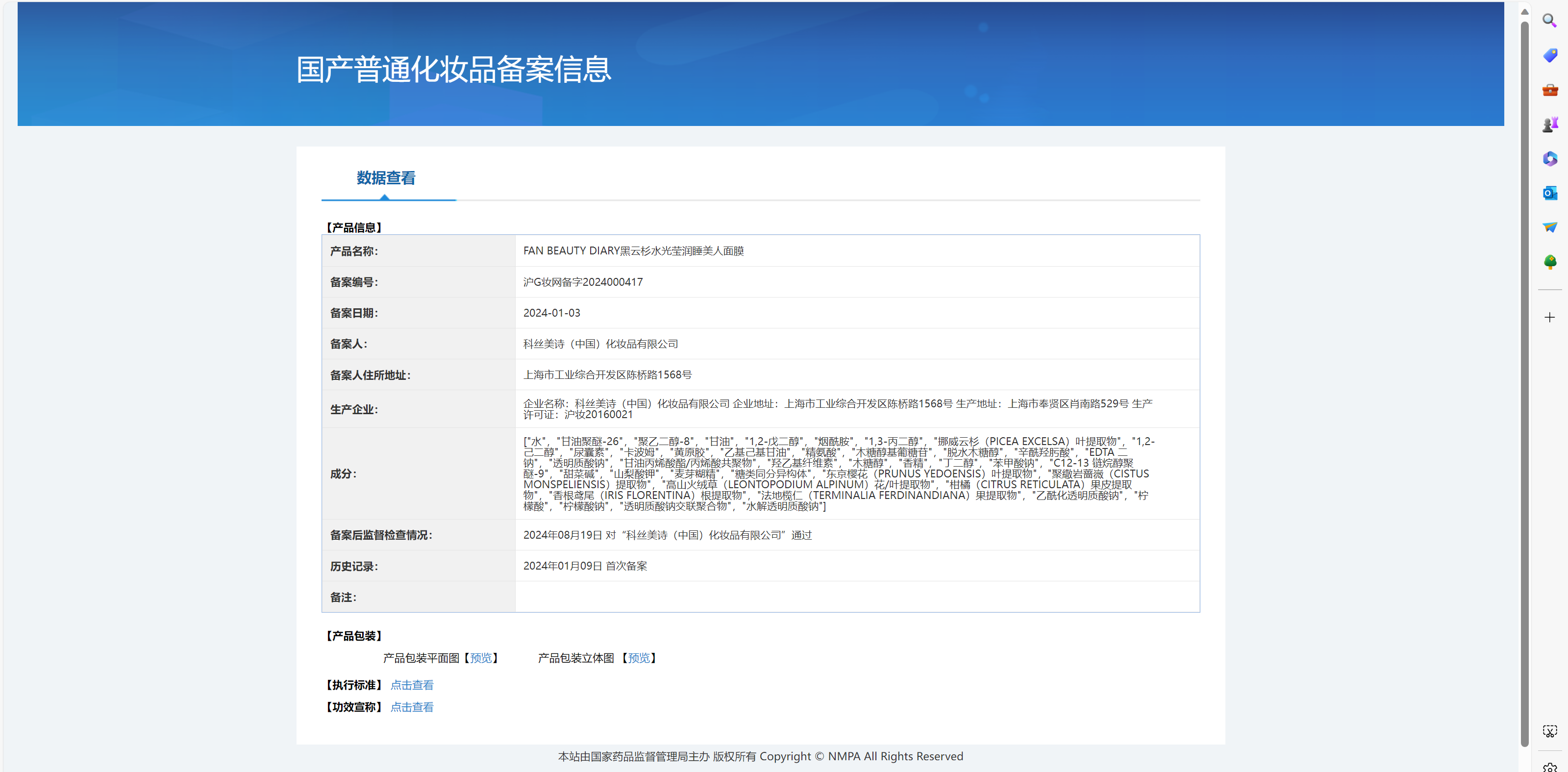Preview the 产品包装平面图 link
This screenshot has height=772, width=1568.
coord(481,658)
